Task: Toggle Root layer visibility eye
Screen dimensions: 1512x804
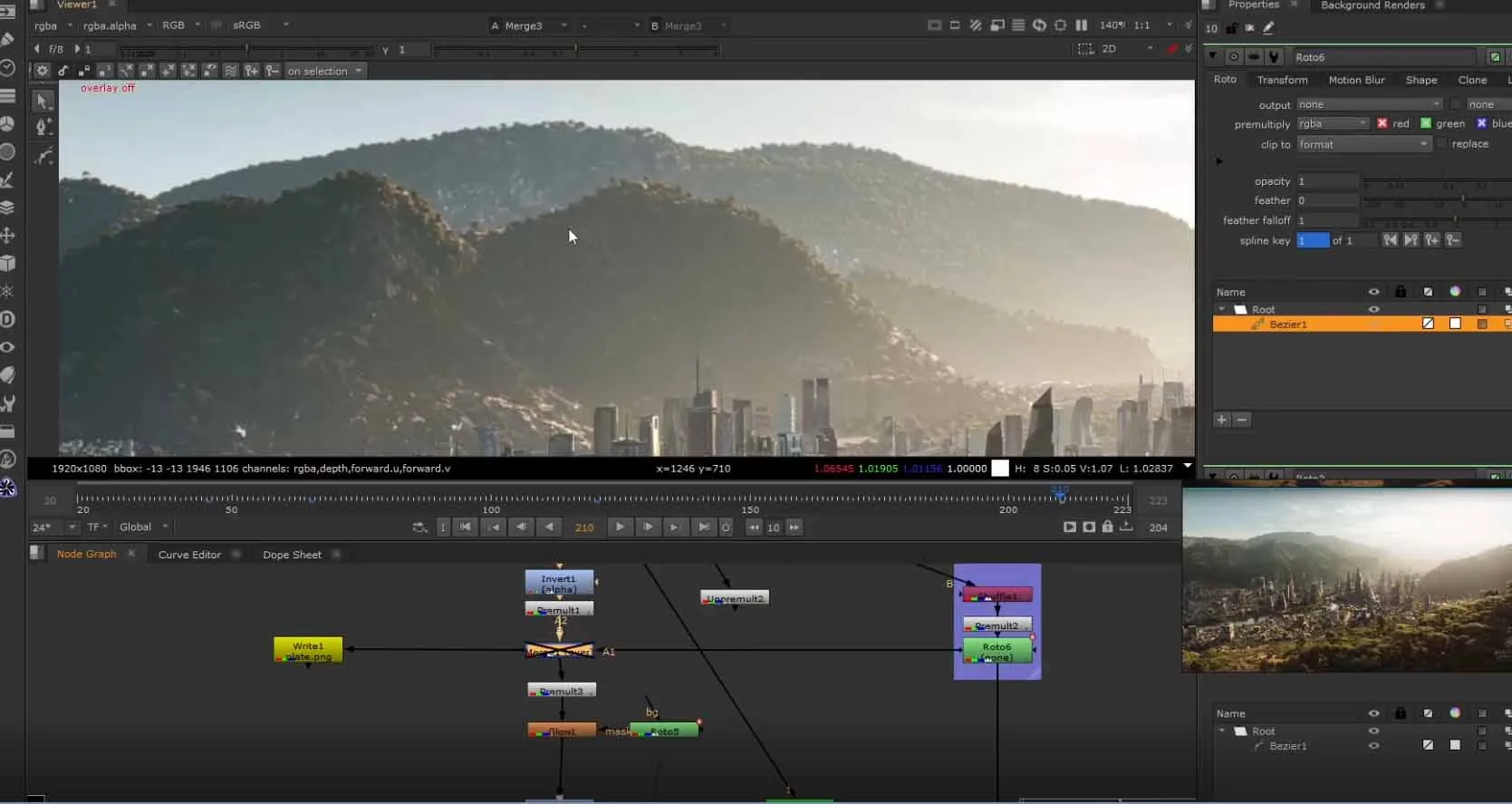Action: click(1373, 309)
